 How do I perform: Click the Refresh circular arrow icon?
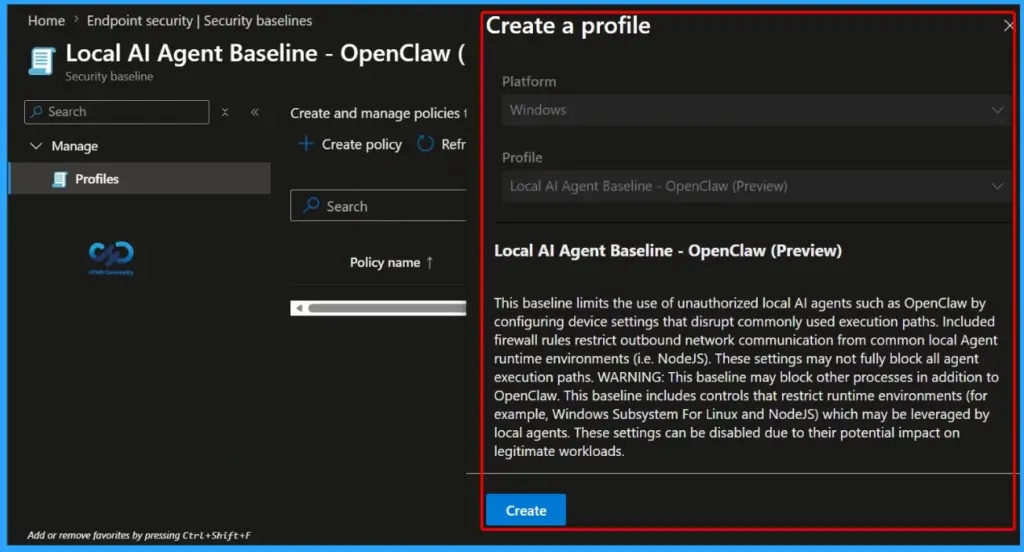(425, 144)
